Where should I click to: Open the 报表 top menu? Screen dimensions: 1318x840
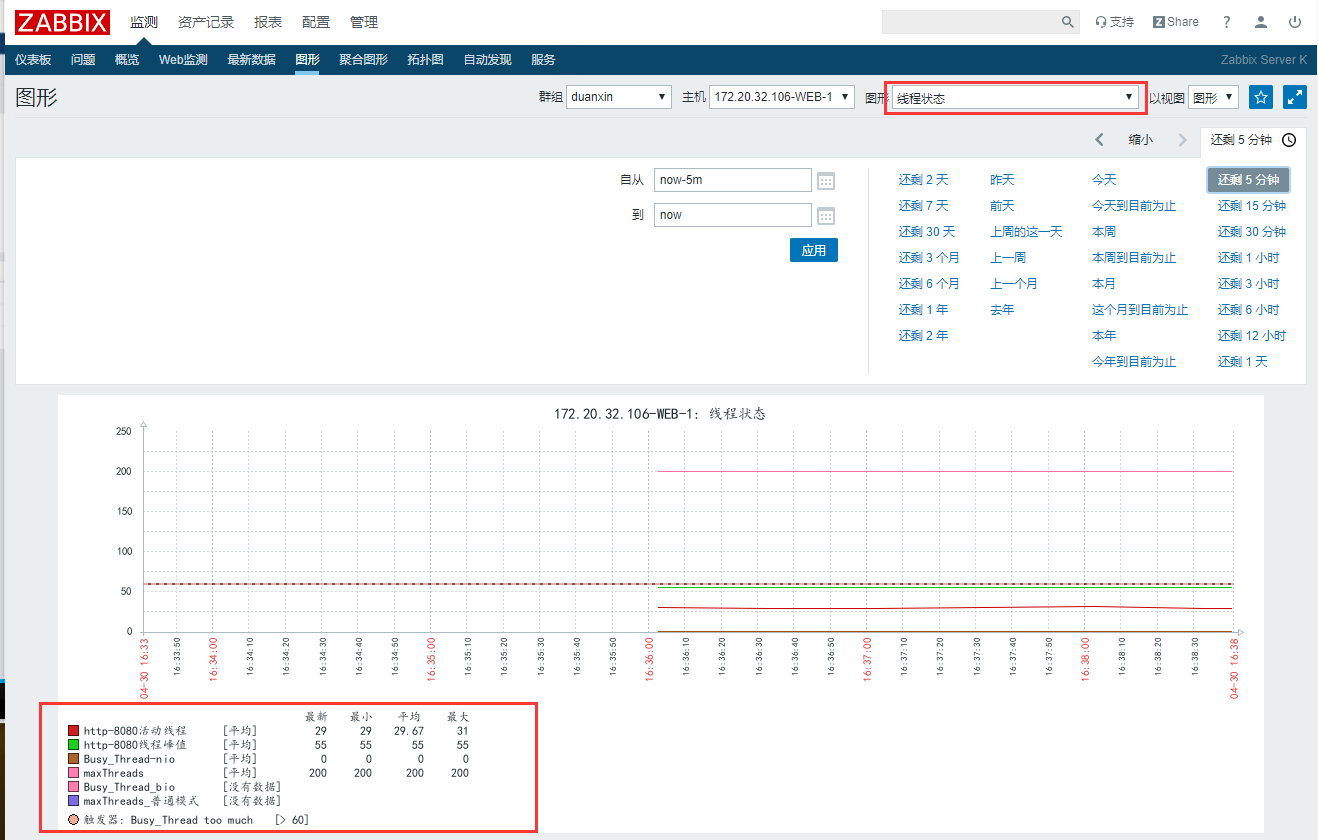pyautogui.click(x=268, y=22)
